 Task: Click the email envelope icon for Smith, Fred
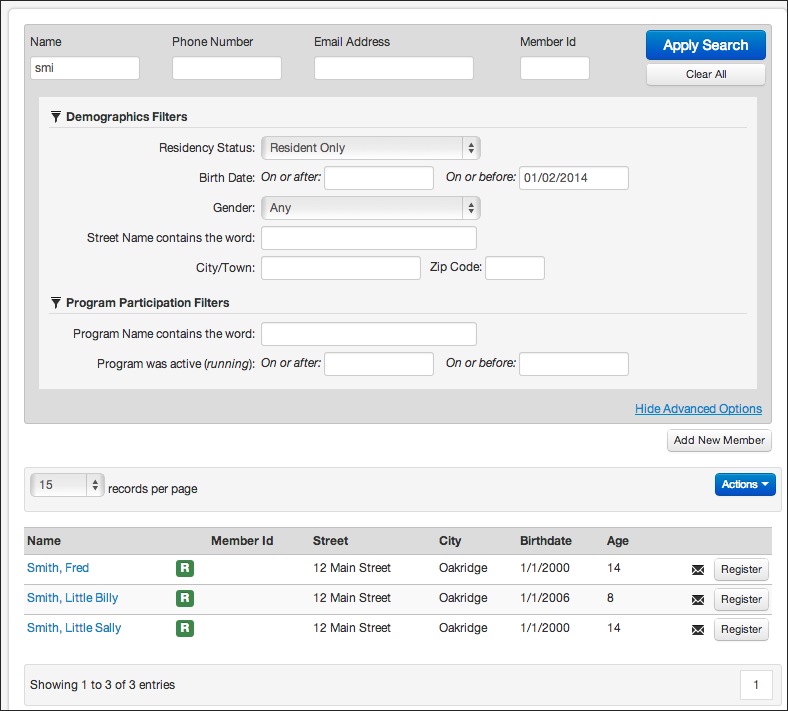[698, 570]
